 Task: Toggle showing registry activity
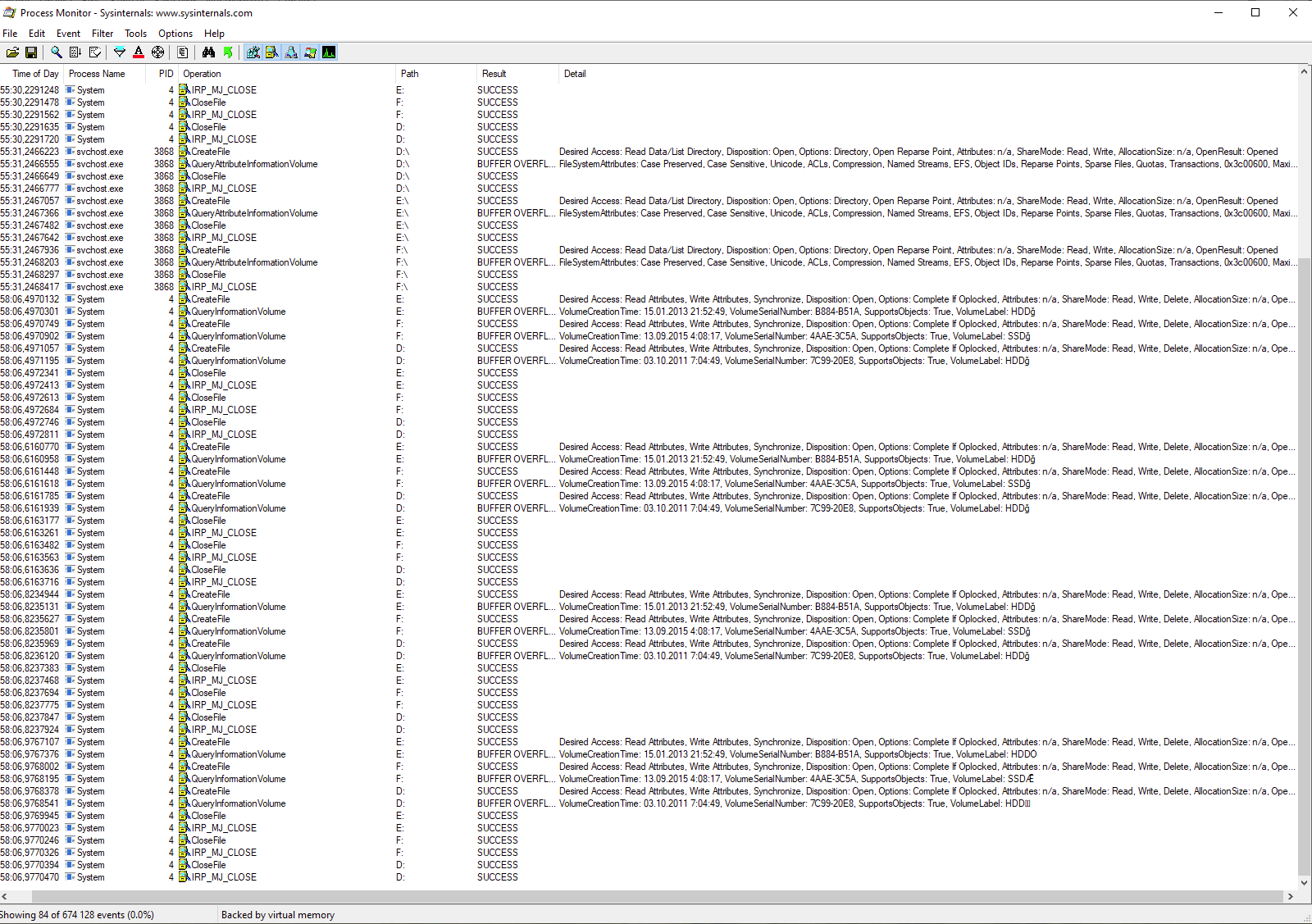pyautogui.click(x=253, y=52)
